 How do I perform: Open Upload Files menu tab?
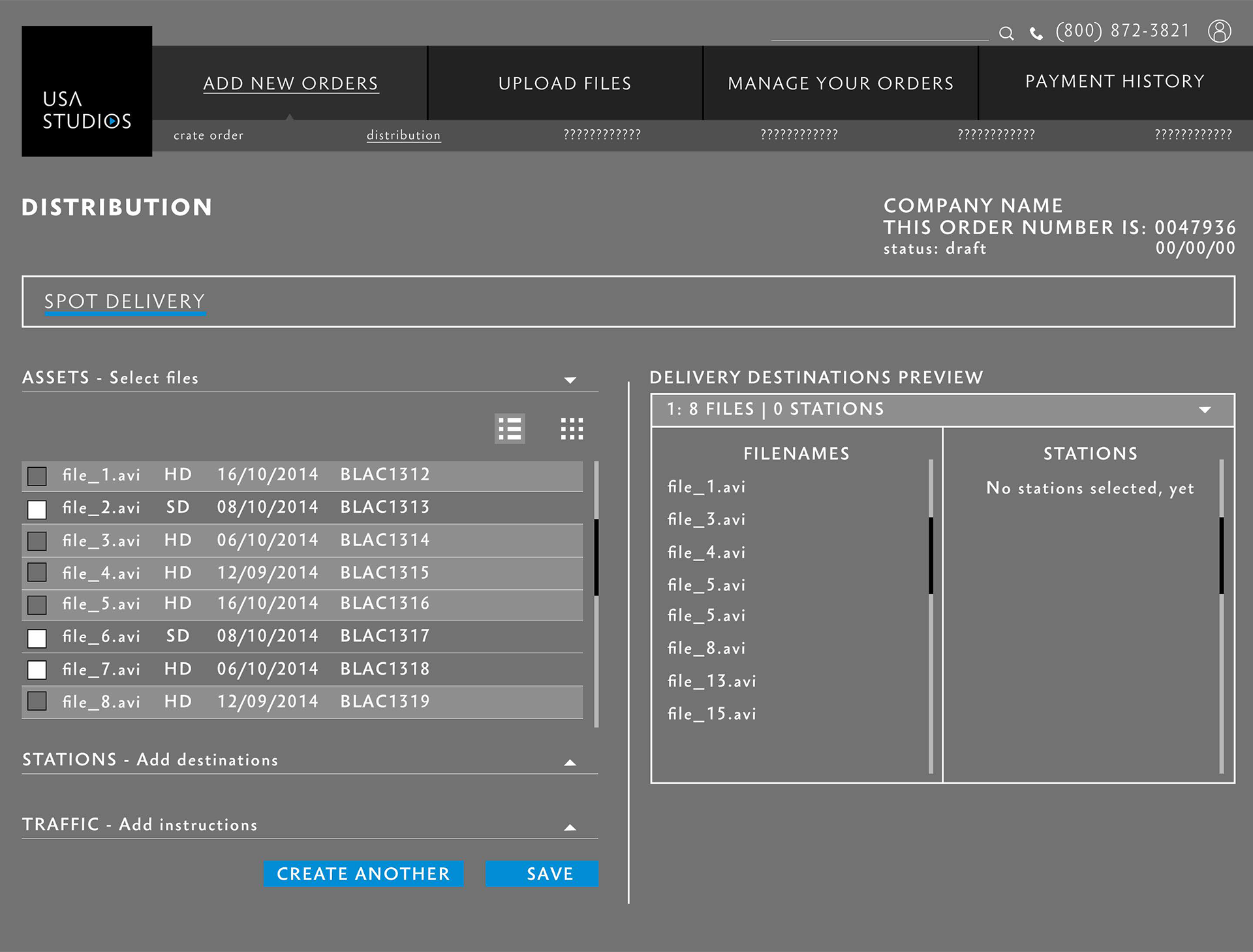coord(565,84)
